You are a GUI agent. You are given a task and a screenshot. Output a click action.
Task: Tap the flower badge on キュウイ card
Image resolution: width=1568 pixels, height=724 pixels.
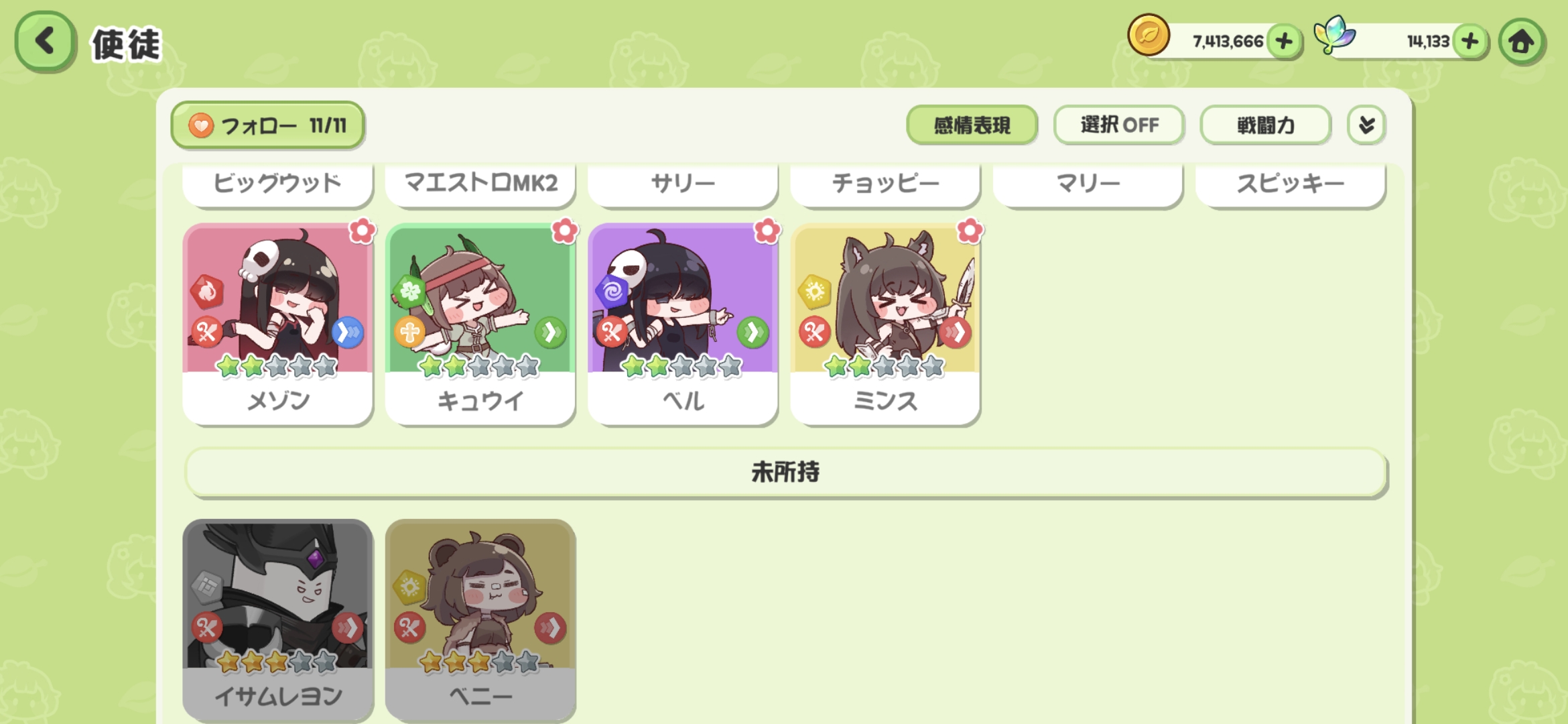565,231
